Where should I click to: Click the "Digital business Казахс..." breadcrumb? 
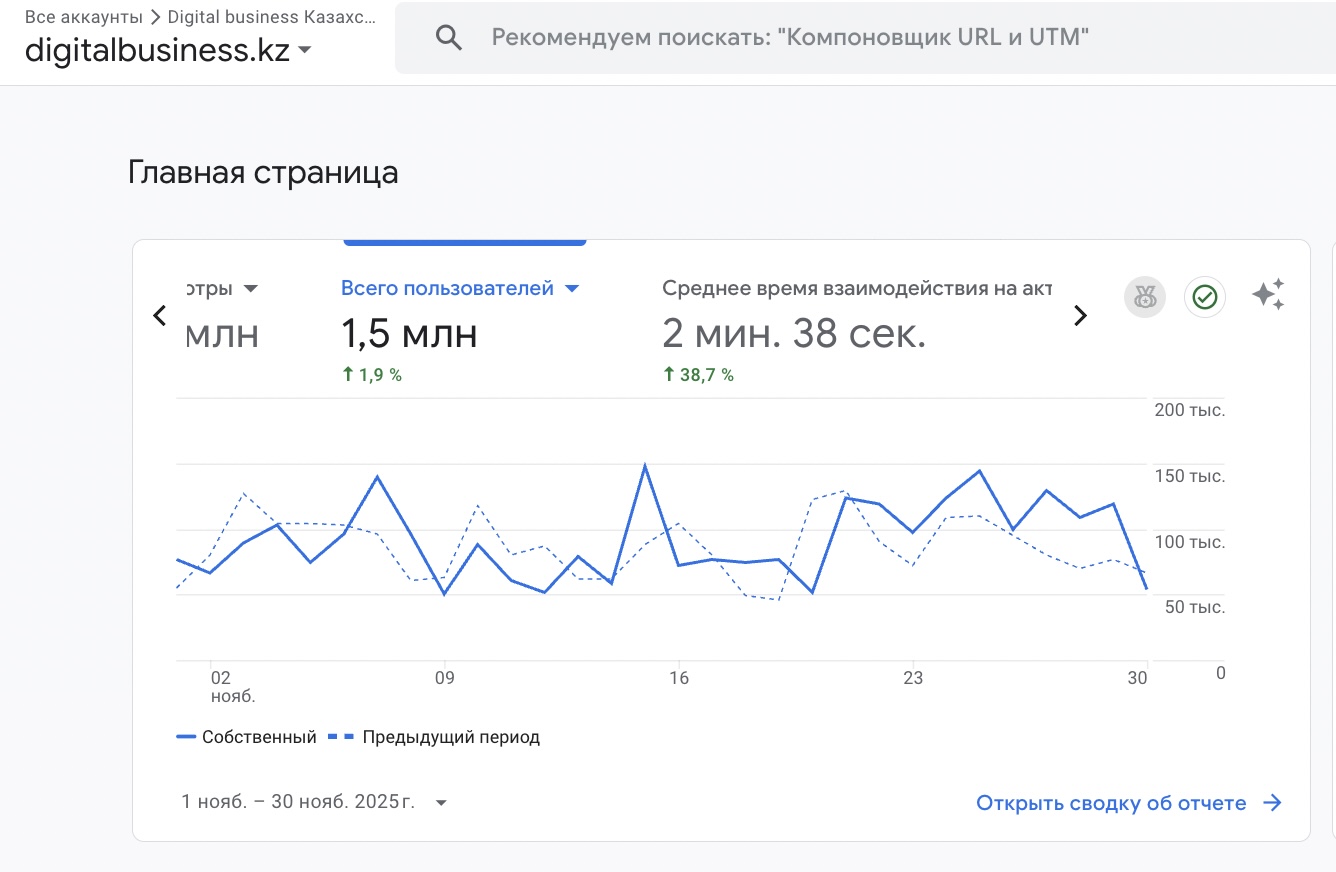pyautogui.click(x=272, y=17)
